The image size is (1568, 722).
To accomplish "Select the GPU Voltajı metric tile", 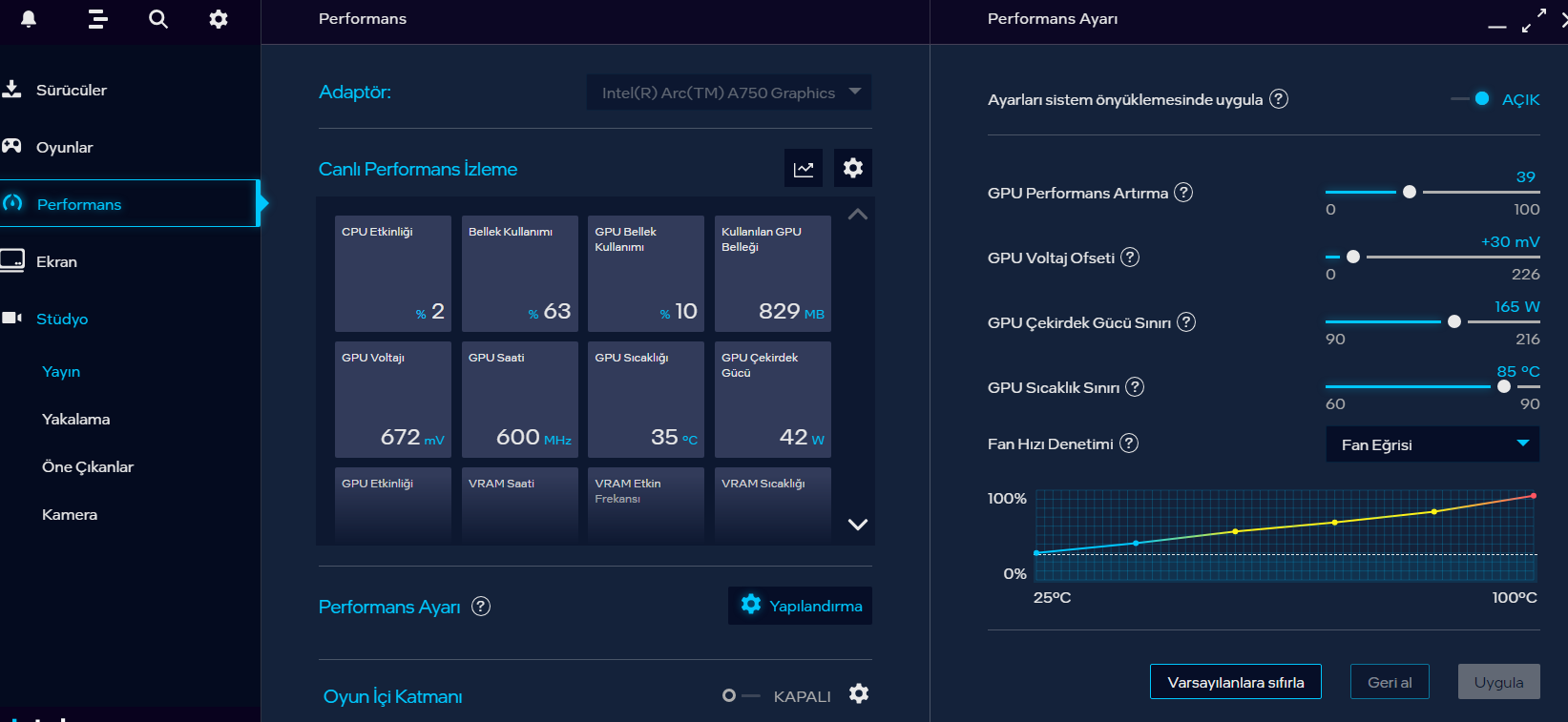I will click(x=393, y=400).
